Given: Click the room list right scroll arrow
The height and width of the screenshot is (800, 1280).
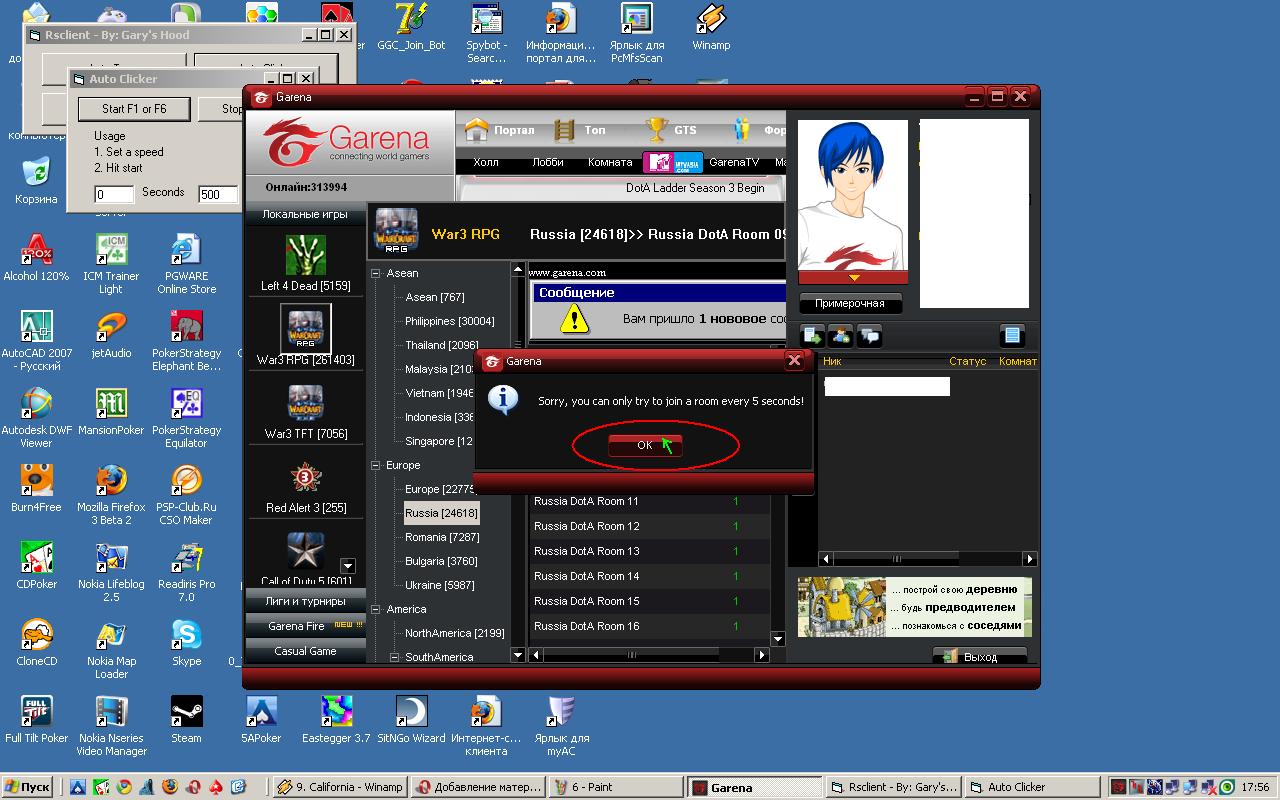Looking at the screenshot, I should pos(762,655).
